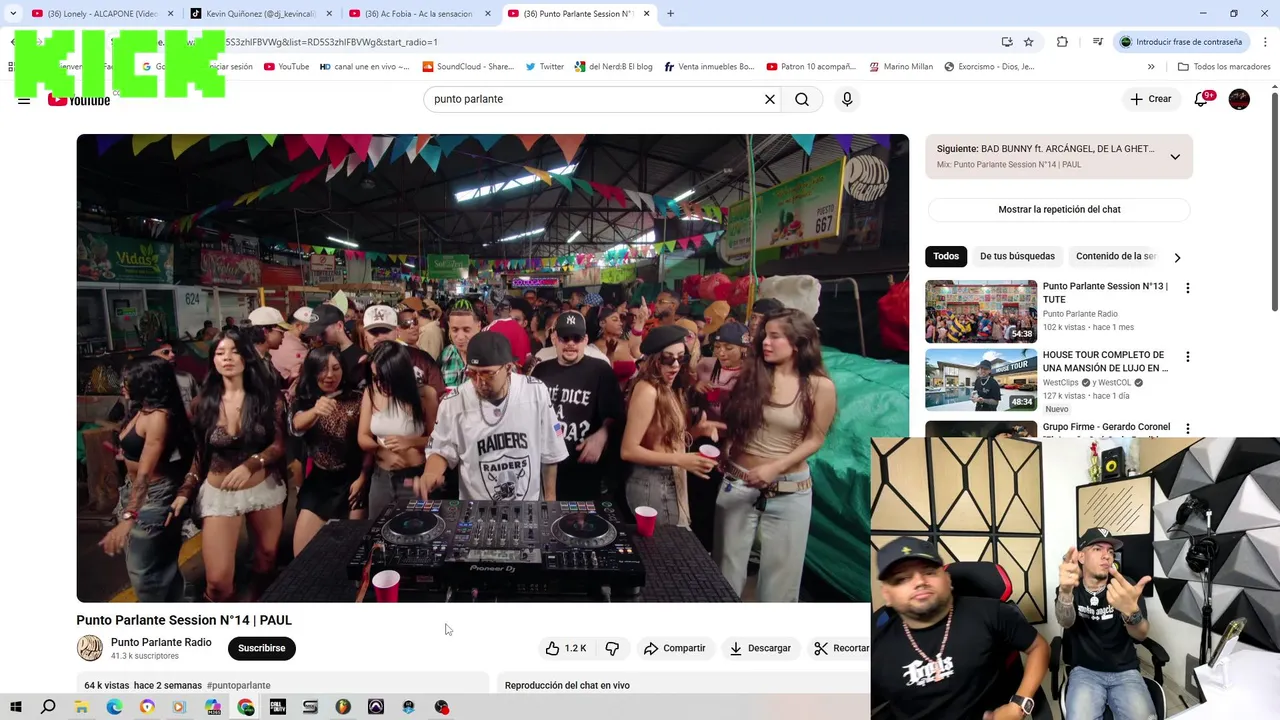Open HOUSE TOUR COMPLETO video thumbnail
This screenshot has height=720, width=1280.
click(x=981, y=380)
